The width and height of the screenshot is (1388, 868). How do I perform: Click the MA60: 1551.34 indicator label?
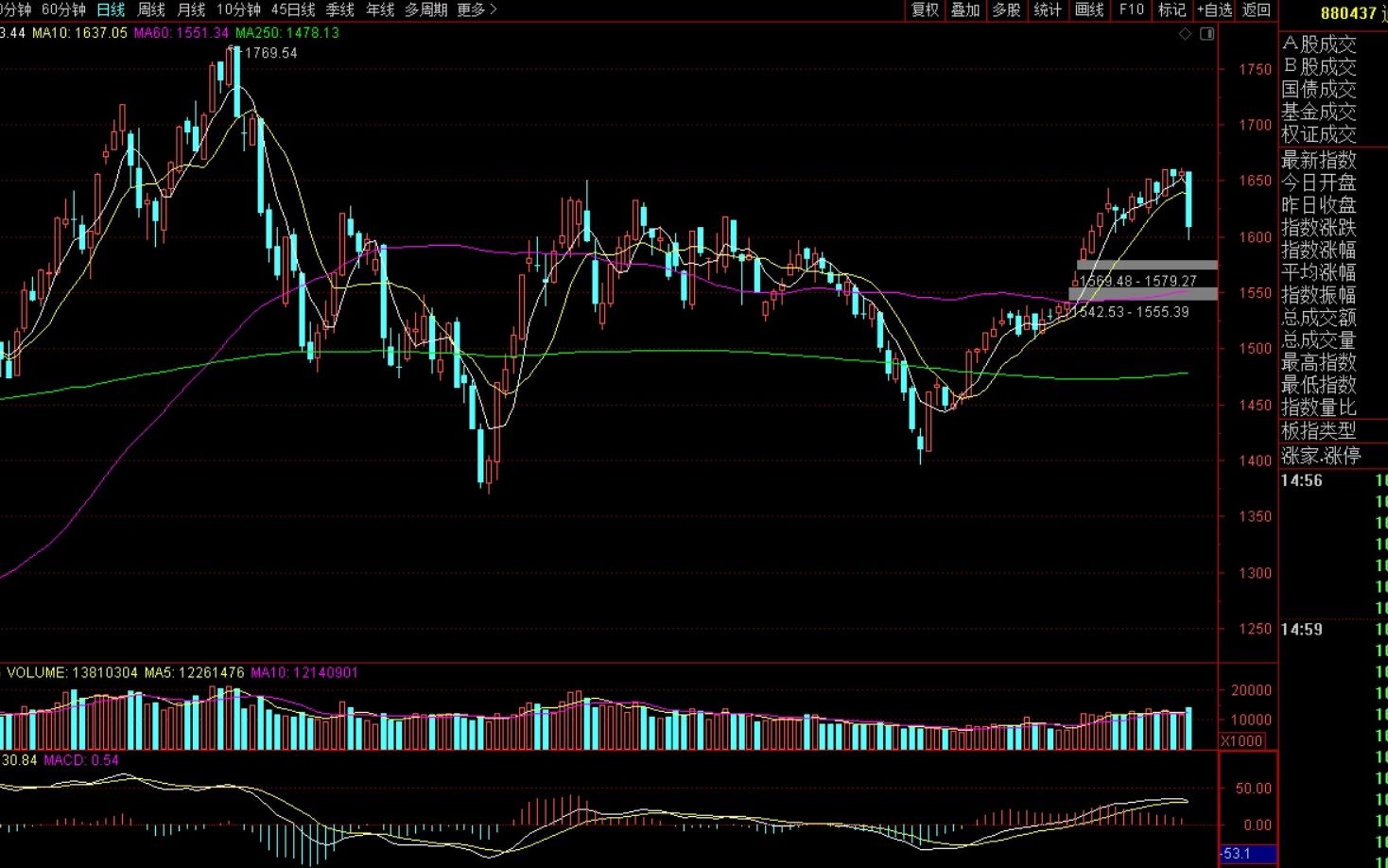pos(182,33)
